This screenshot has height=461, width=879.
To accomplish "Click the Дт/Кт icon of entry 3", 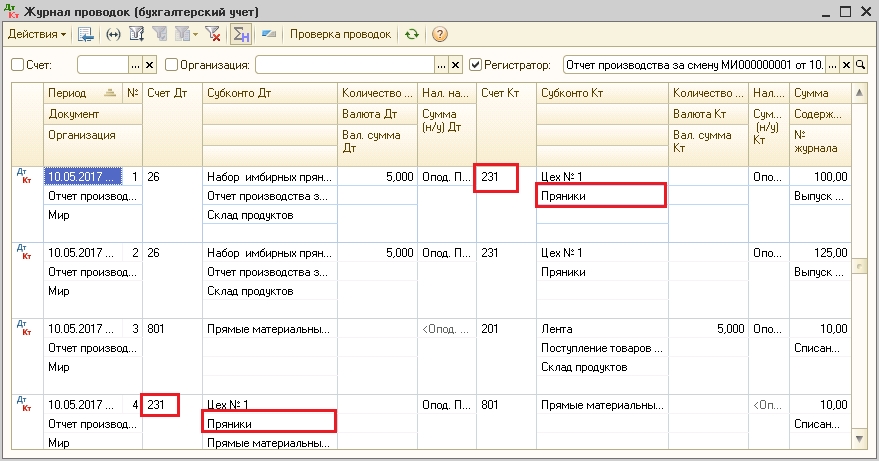I will (x=24, y=328).
